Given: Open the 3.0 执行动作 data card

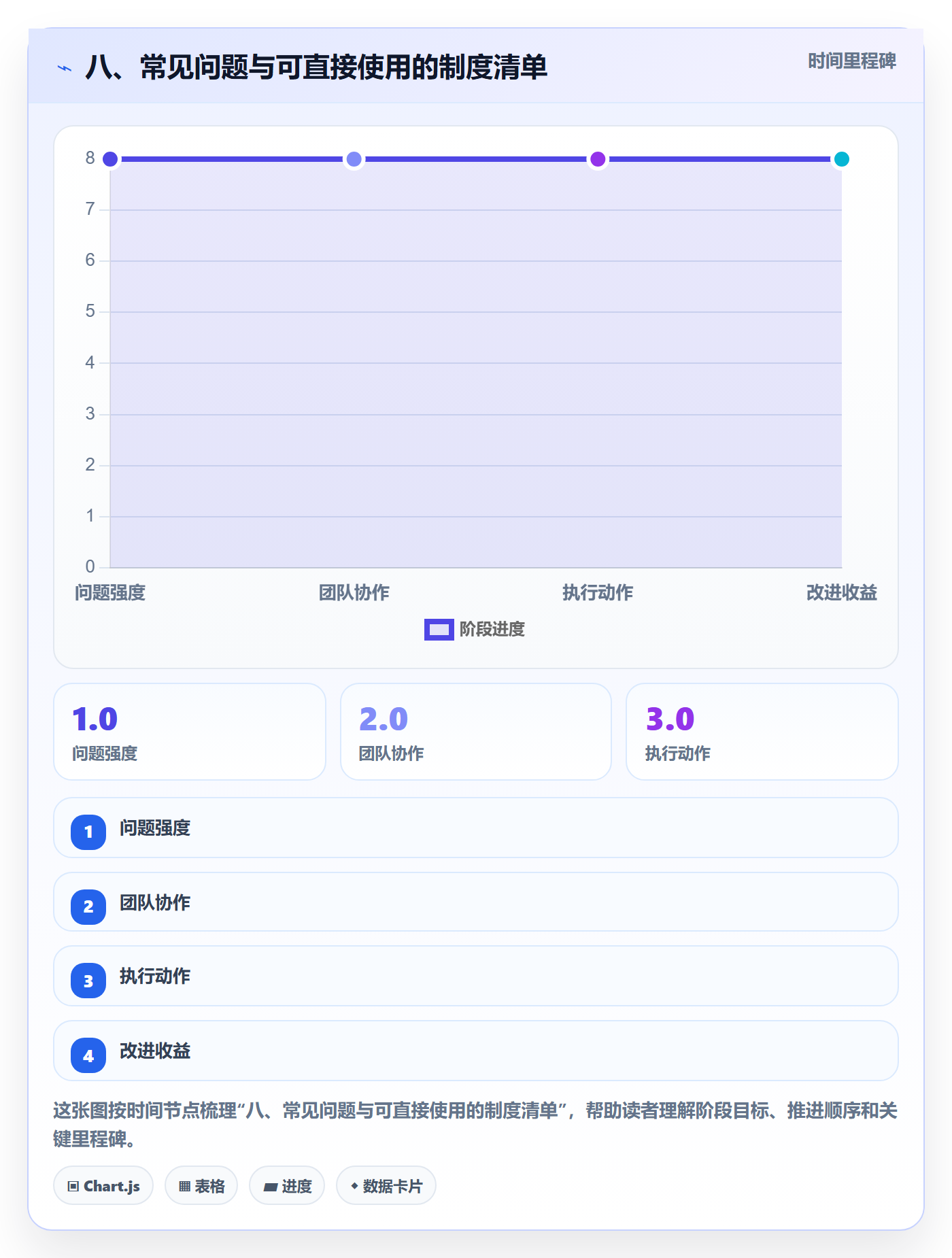Looking at the screenshot, I should (x=762, y=732).
